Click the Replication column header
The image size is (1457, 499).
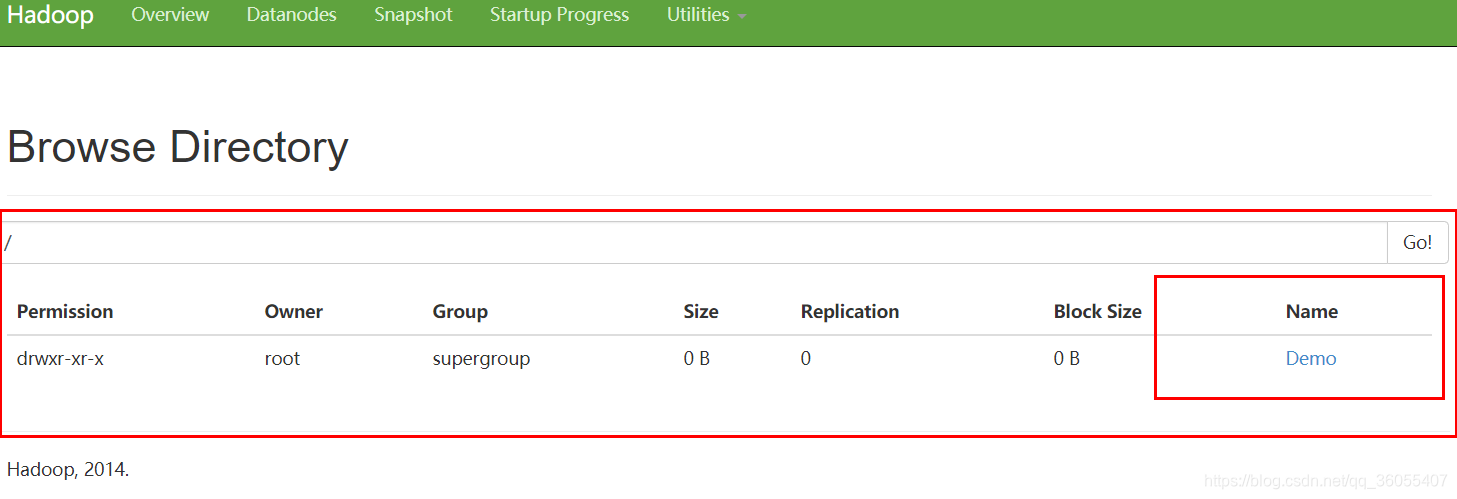[x=850, y=312]
